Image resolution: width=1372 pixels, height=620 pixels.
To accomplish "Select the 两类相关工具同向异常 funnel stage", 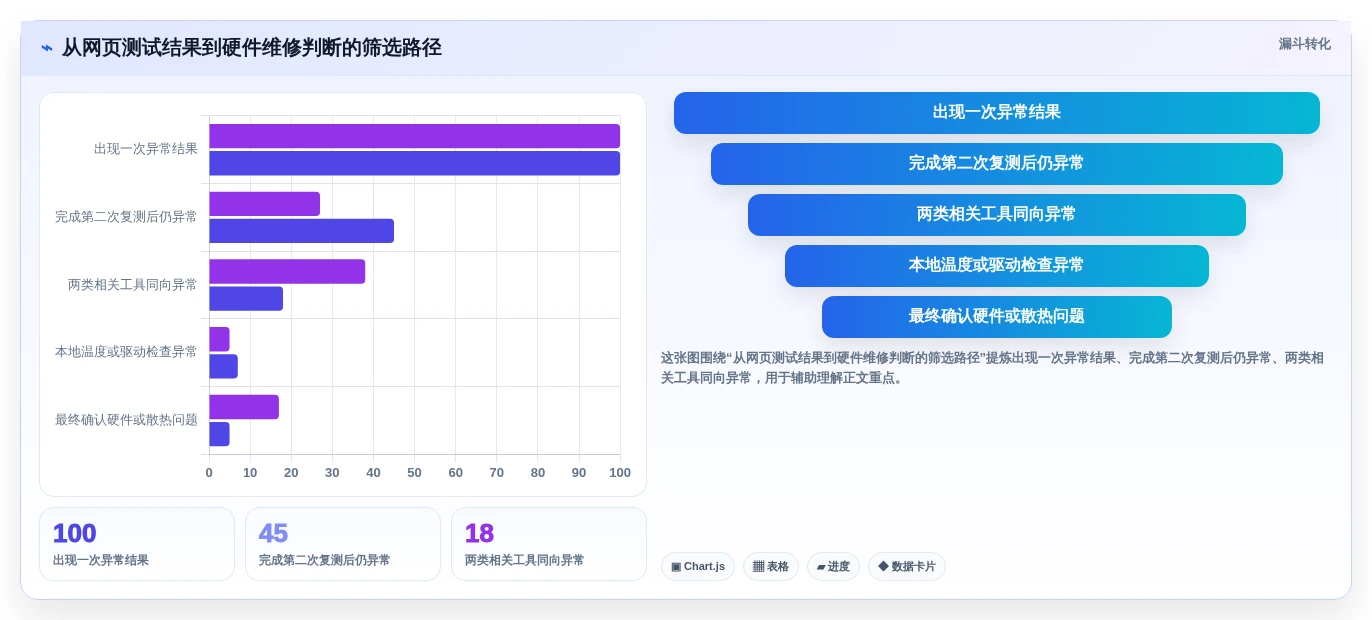I will (x=996, y=215).
